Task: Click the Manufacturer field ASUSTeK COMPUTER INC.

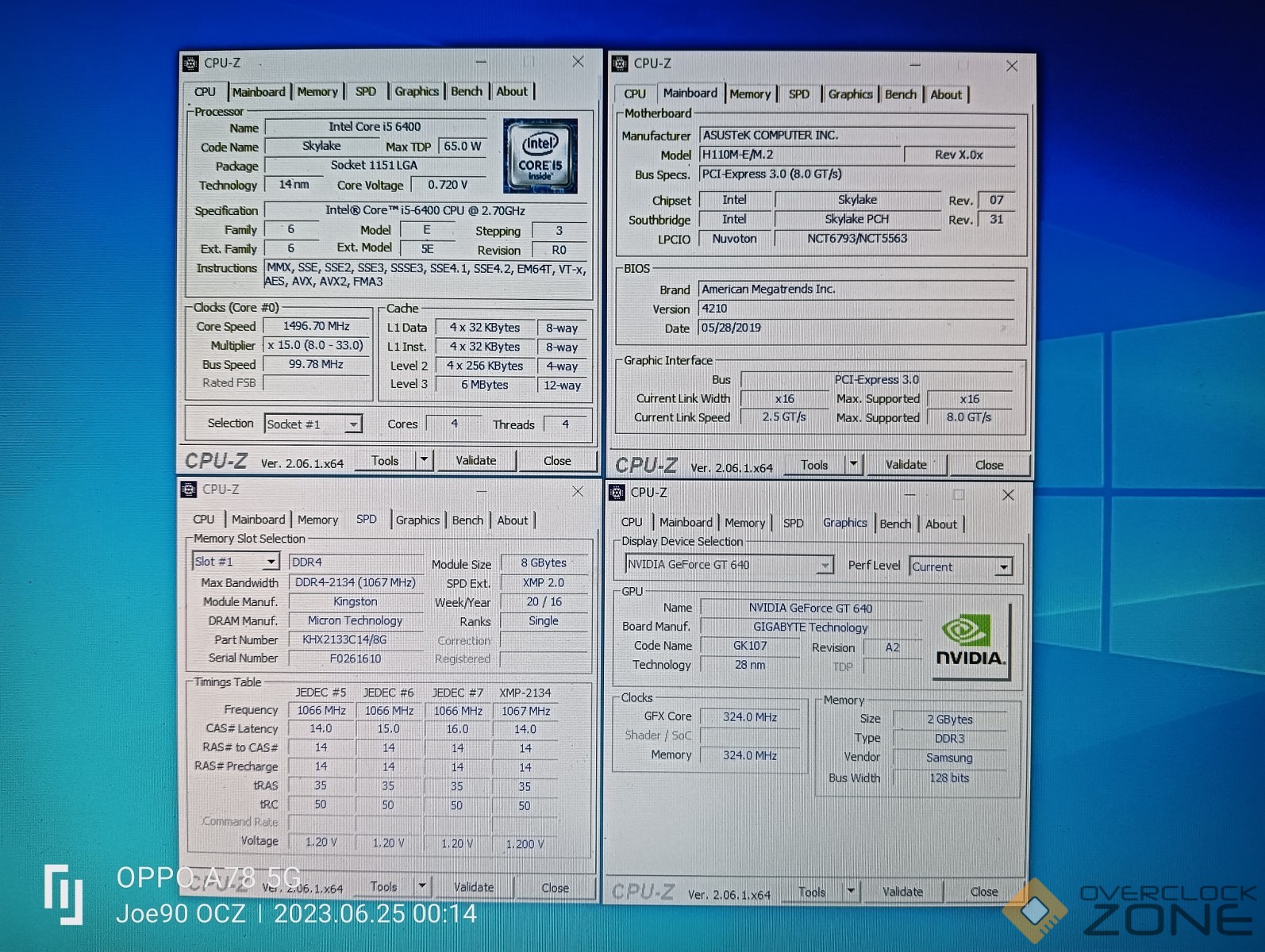Action: [x=857, y=136]
